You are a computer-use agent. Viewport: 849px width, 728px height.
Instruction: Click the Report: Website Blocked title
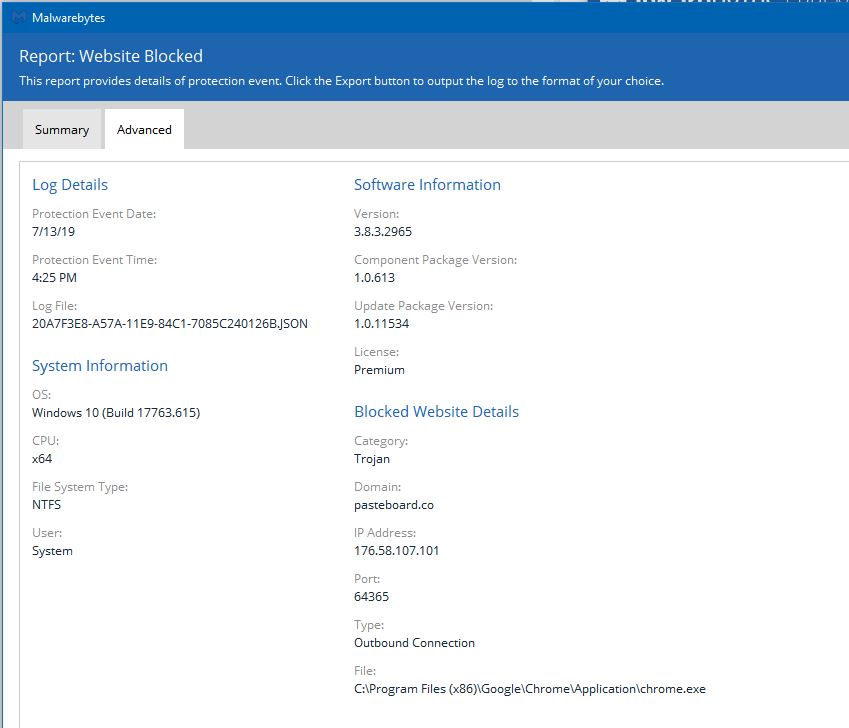point(111,56)
